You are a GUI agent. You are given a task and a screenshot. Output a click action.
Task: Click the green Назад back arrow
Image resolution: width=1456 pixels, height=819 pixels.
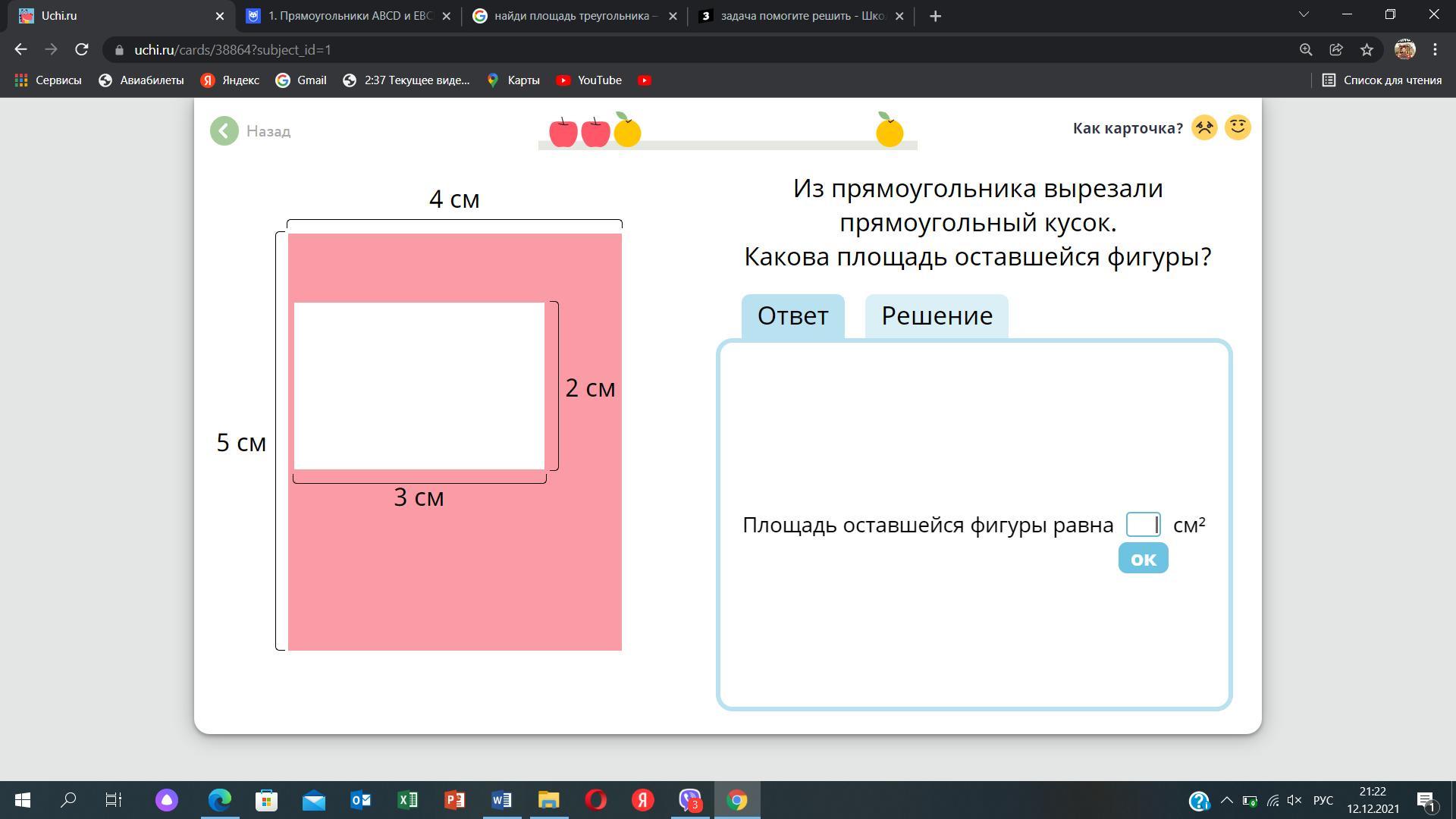[x=224, y=131]
